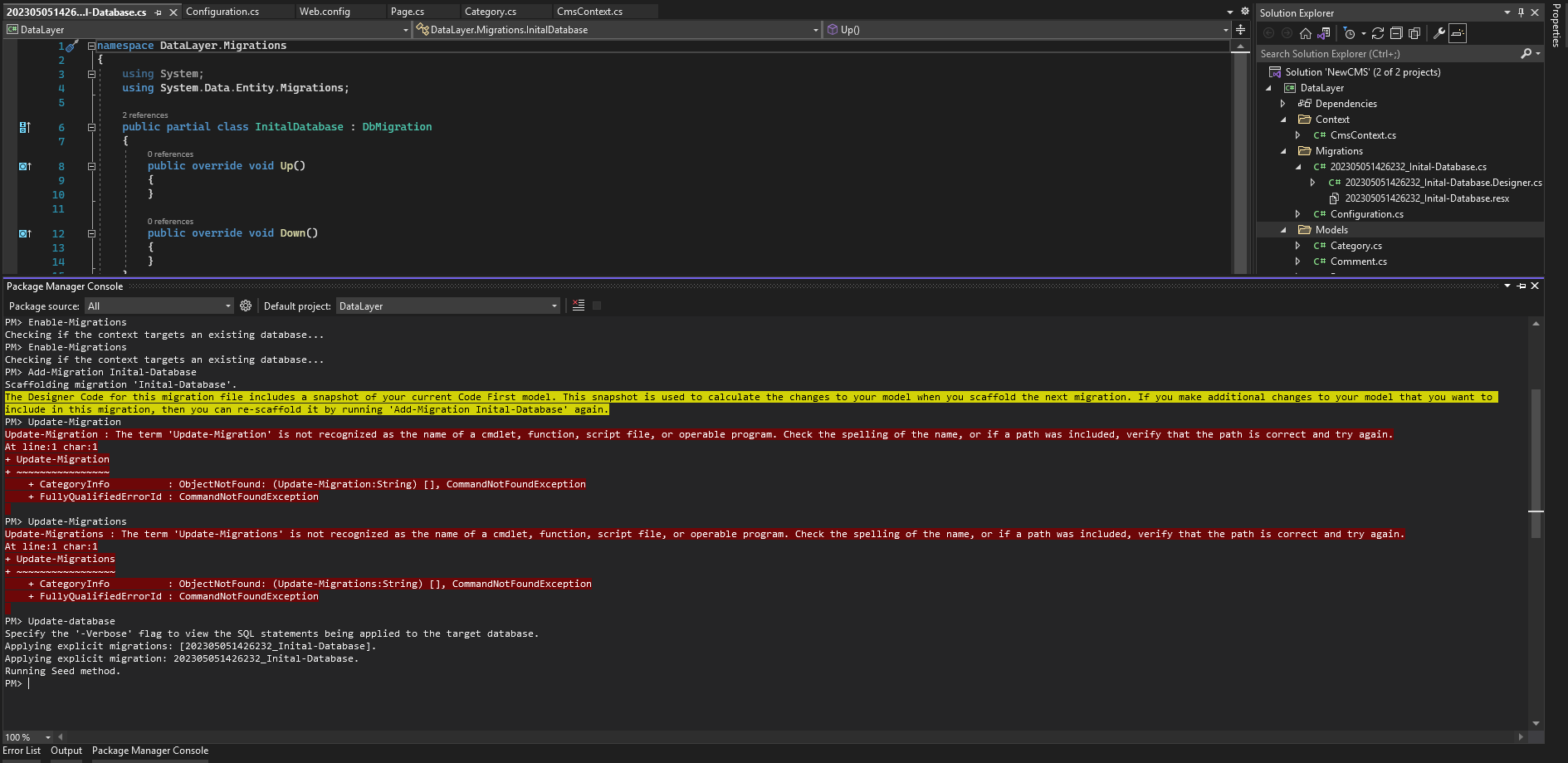Open Properties with the wrench icon
Viewport: 1568px width, 763px height.
point(1439,33)
